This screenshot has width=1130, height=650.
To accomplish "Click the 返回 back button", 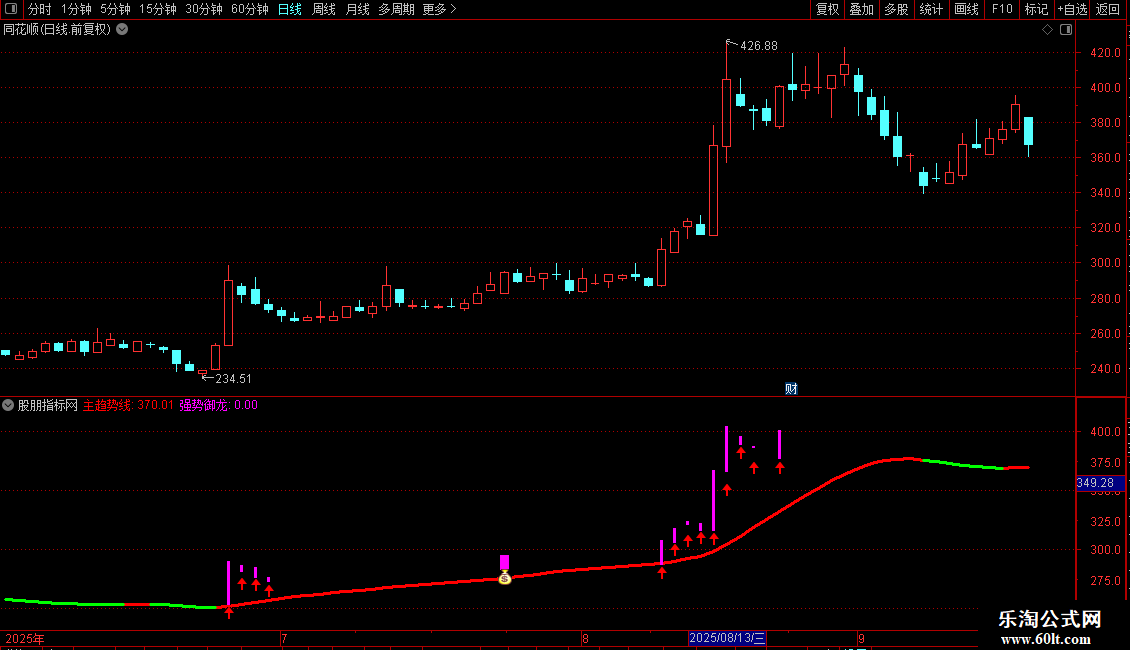I will click(x=1108, y=9).
